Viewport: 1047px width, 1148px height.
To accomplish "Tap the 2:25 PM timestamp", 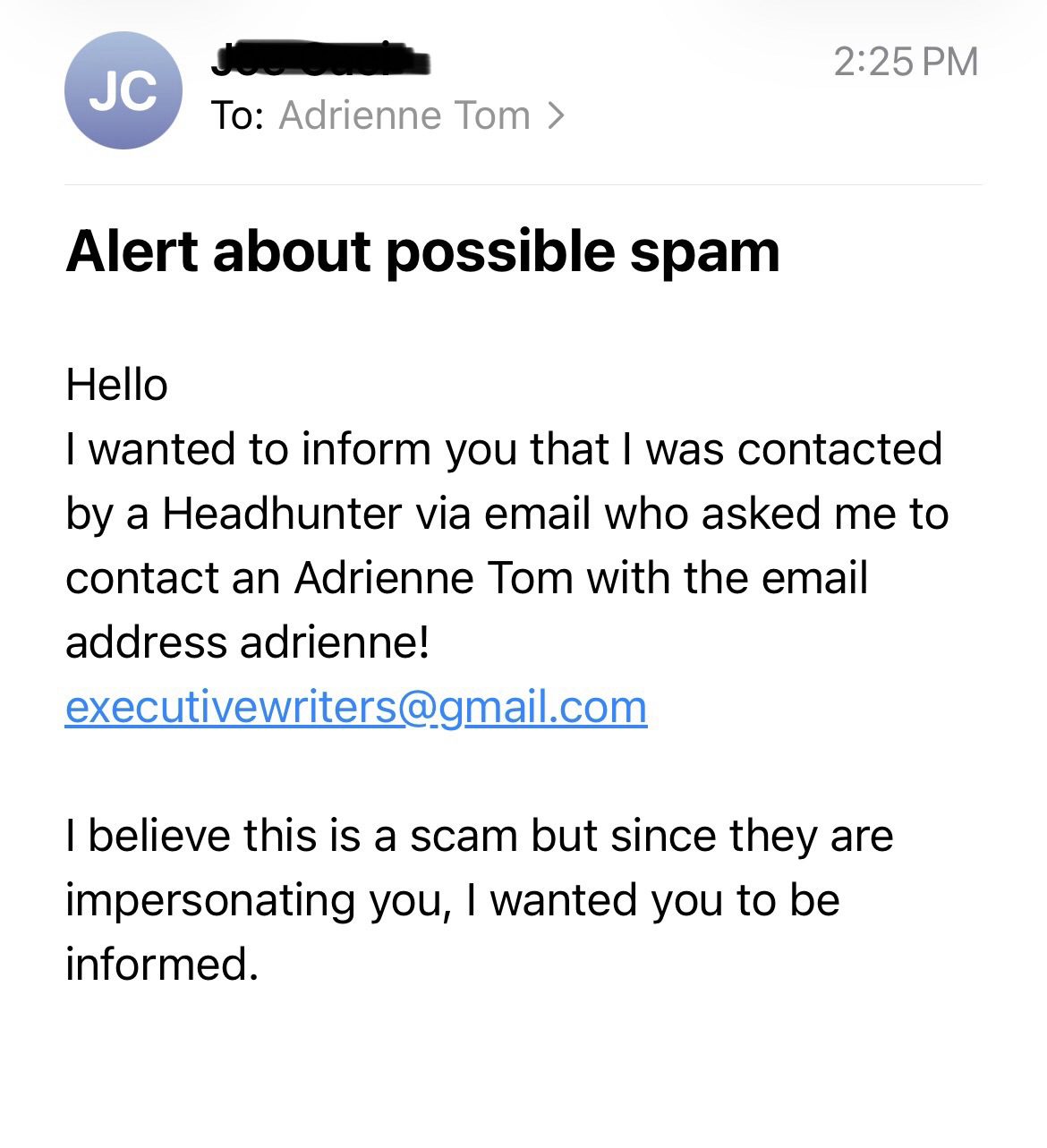I will (905, 62).
